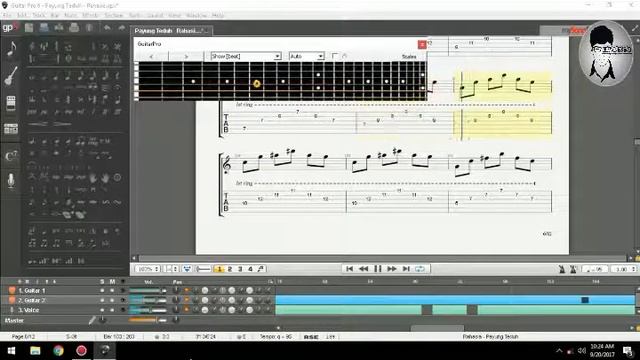Screen dimensions: 640x360
Task: Open the Bar menu
Action: pos(55,16)
